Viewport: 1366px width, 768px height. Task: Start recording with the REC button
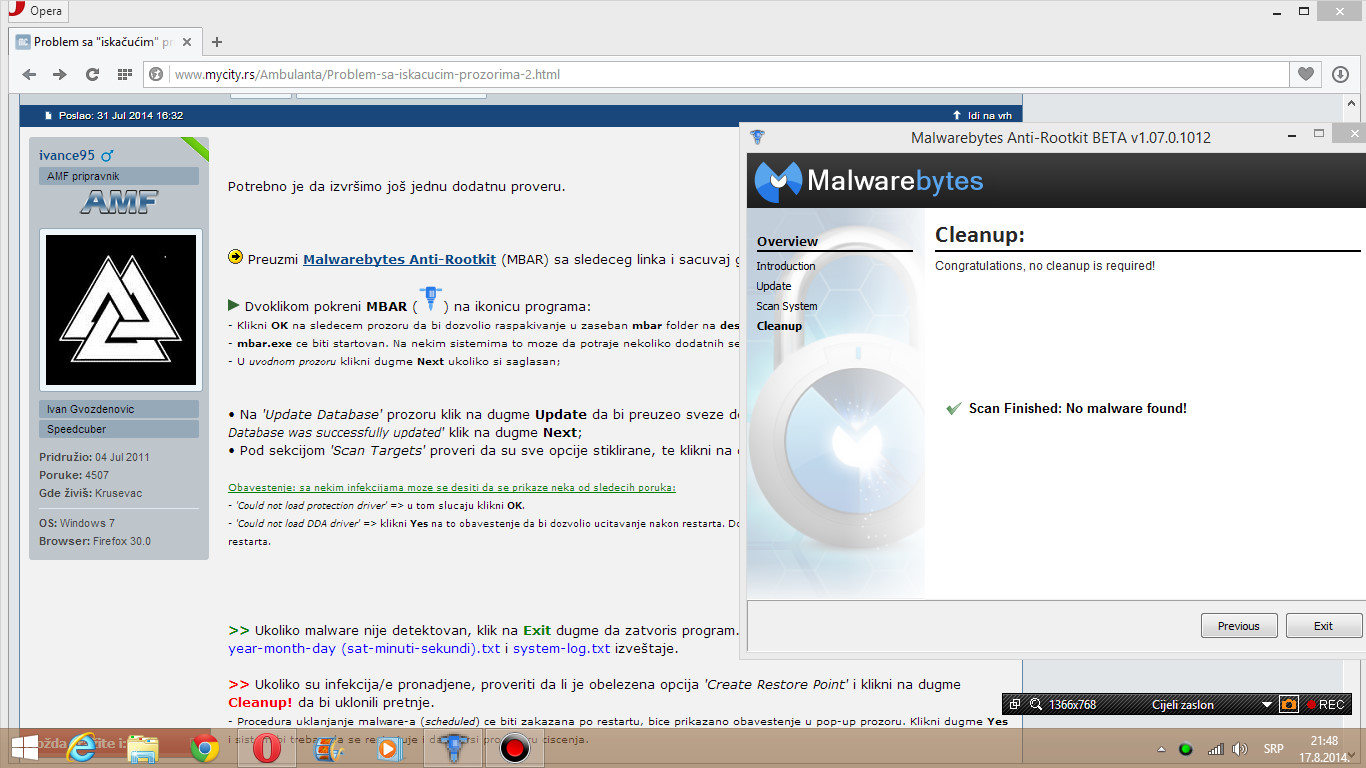tap(1325, 704)
